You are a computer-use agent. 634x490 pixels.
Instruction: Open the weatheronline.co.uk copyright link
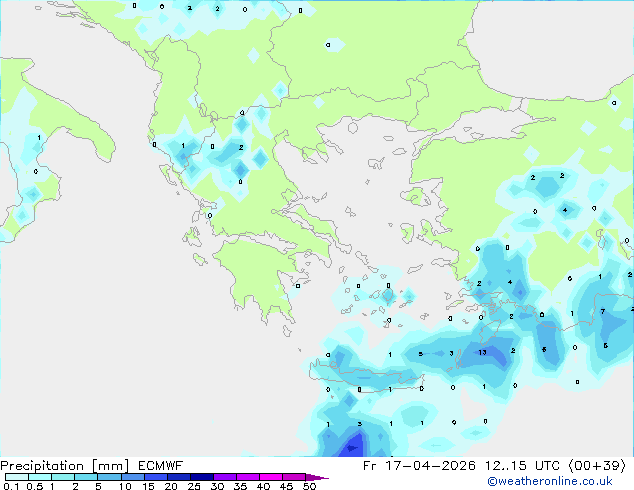[x=550, y=481]
